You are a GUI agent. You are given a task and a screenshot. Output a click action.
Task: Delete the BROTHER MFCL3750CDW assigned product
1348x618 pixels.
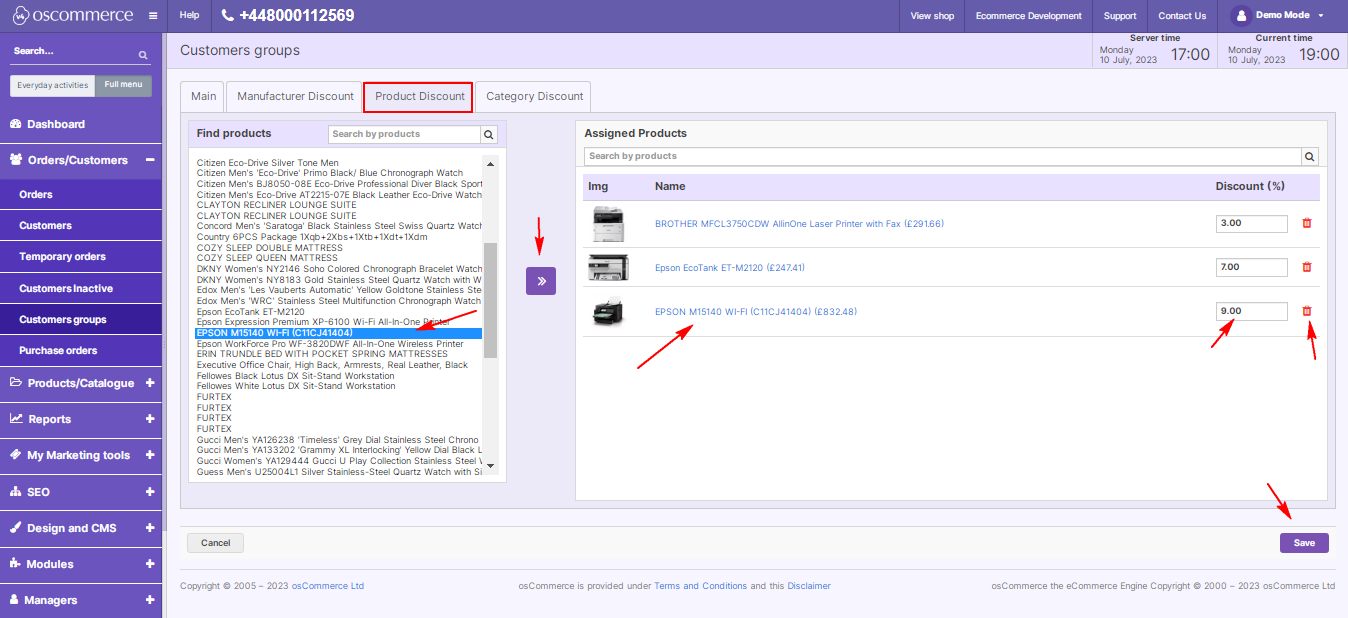point(1306,223)
